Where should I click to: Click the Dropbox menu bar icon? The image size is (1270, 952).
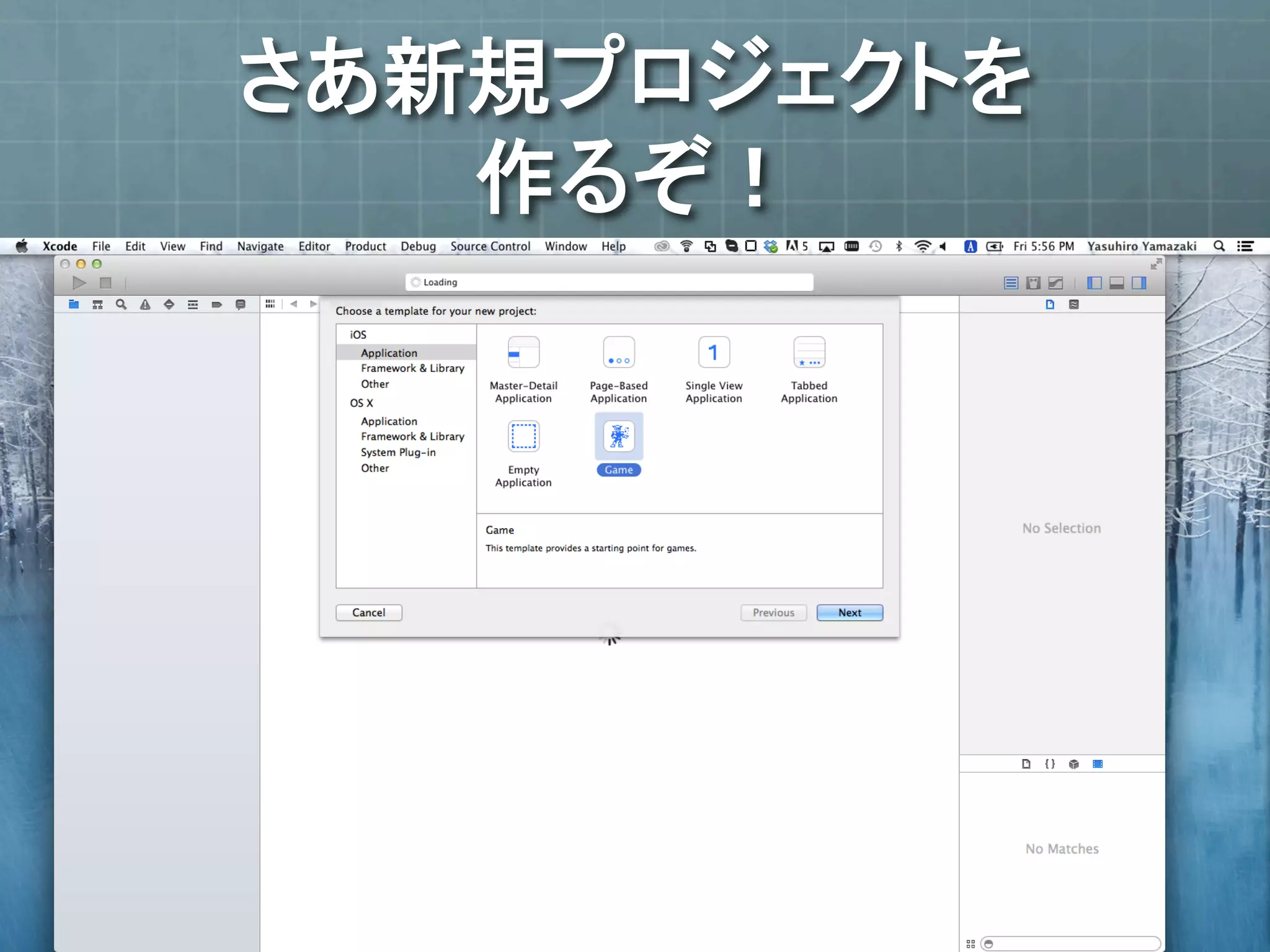(x=771, y=246)
